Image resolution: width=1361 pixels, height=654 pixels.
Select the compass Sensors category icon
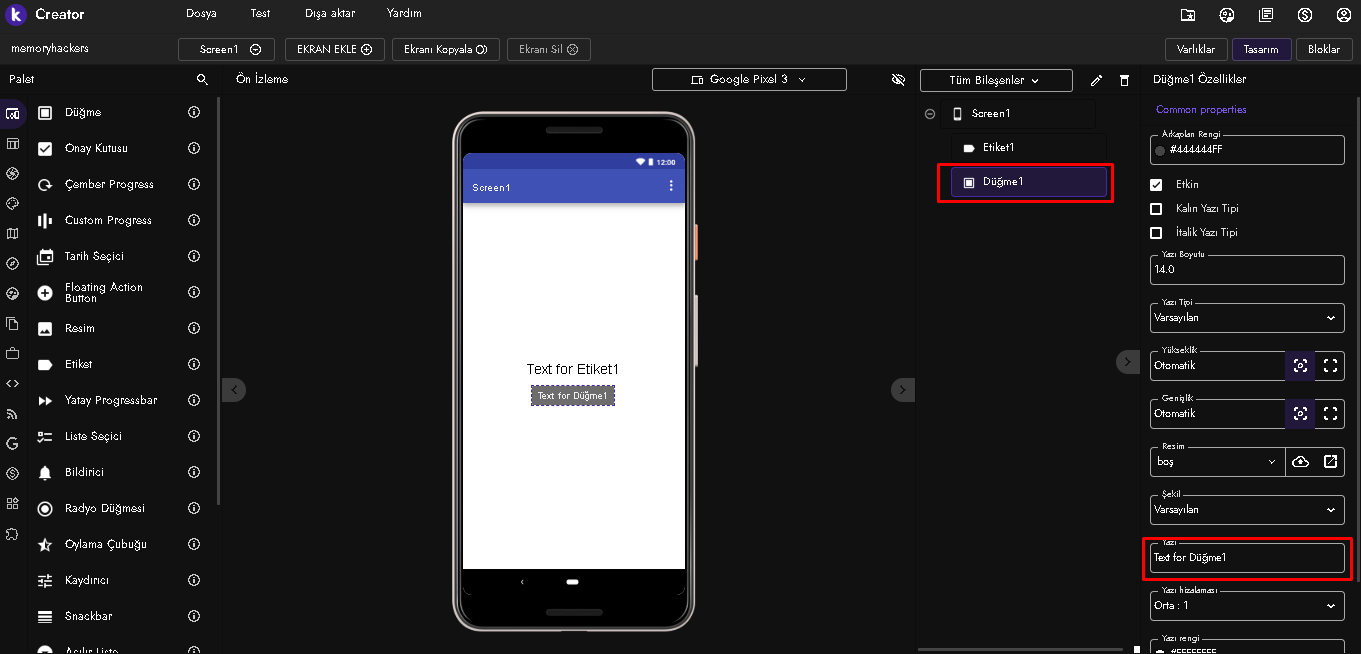[x=12, y=263]
